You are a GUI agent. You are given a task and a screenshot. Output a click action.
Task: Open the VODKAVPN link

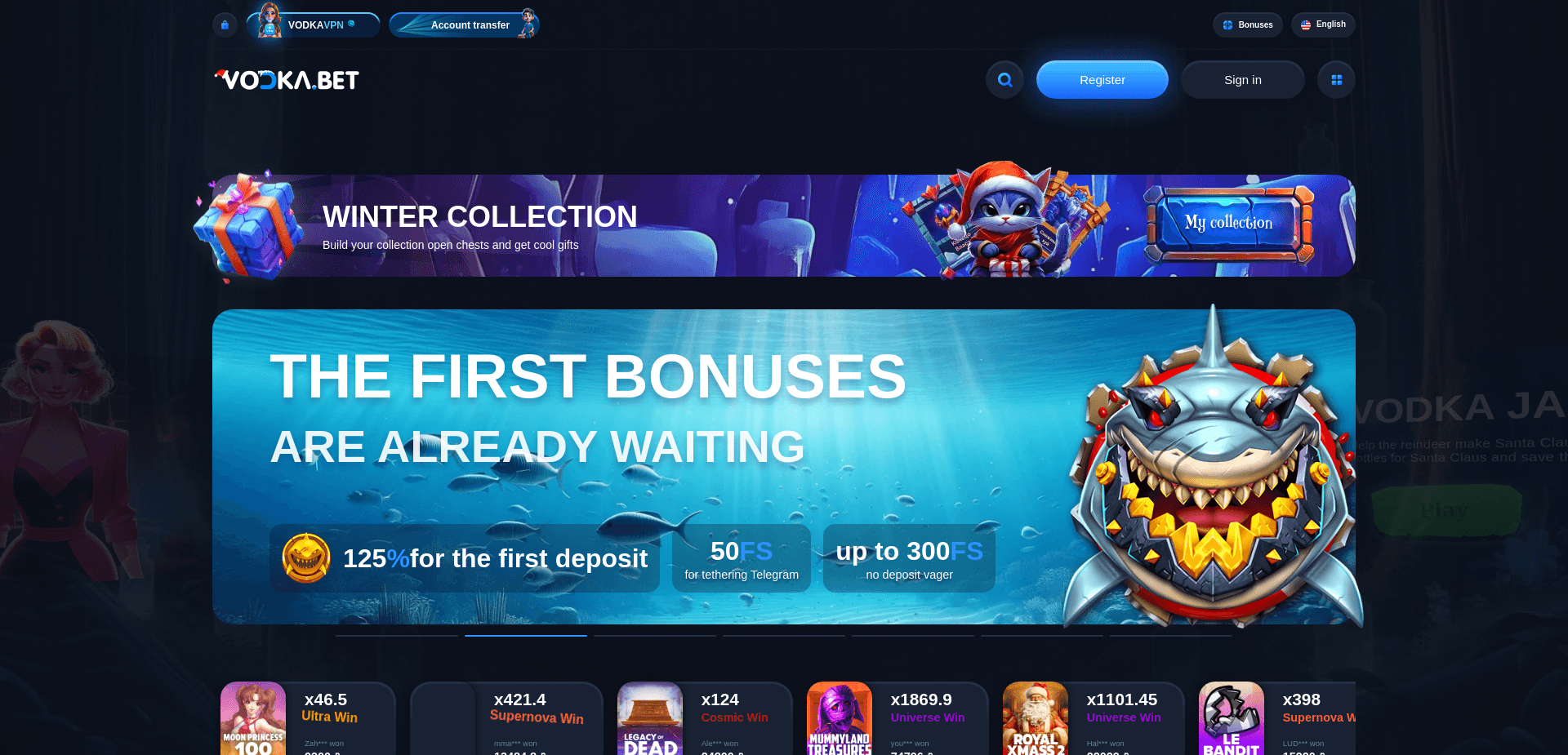tap(314, 24)
